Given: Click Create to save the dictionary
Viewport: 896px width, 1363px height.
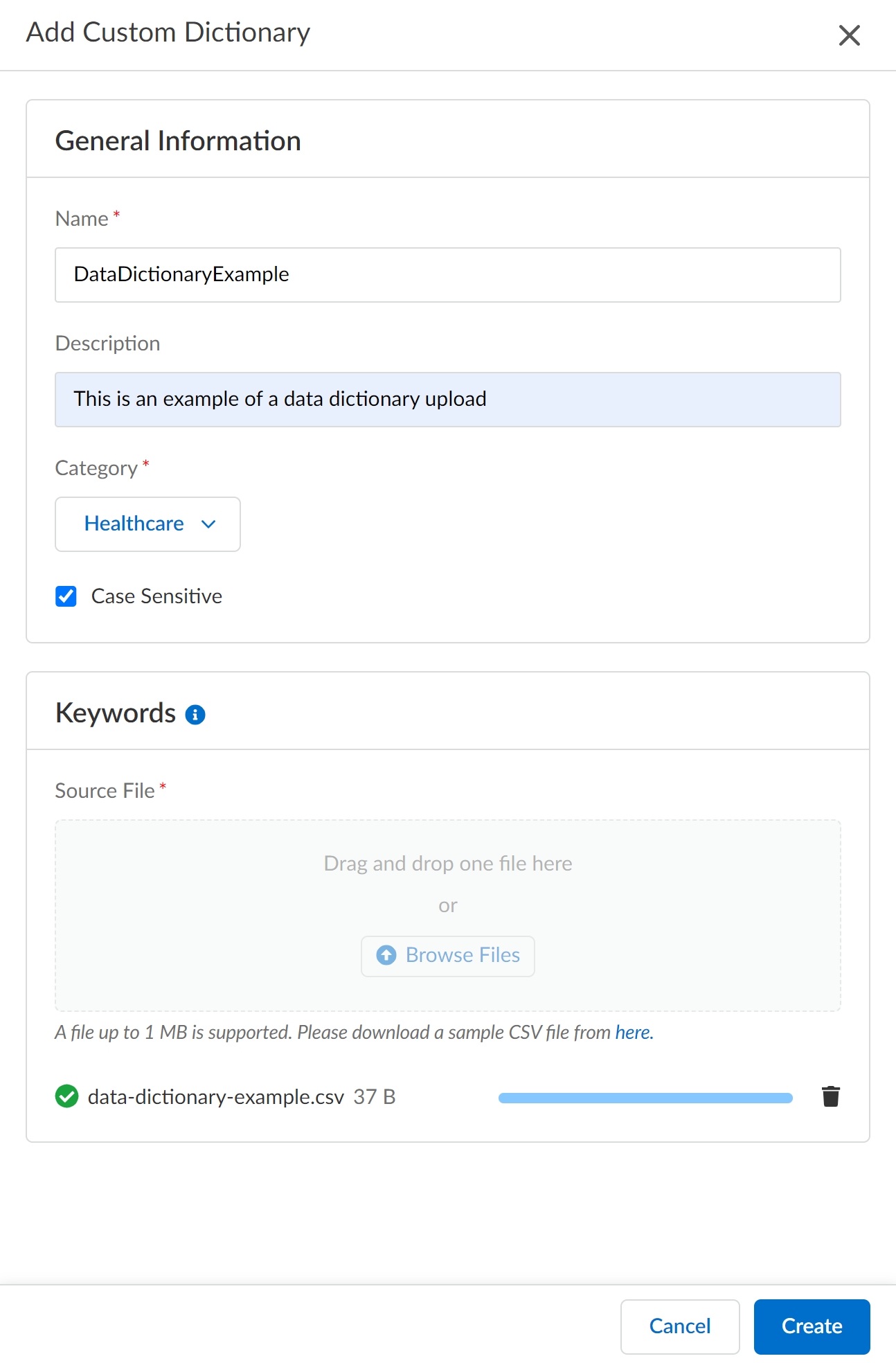Looking at the screenshot, I should pyautogui.click(x=812, y=1326).
